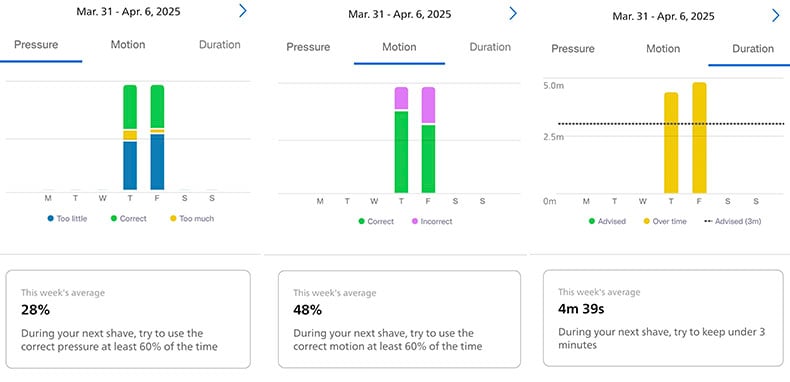
Task: Click next-week arrow in Motion screen
Action: click(513, 14)
